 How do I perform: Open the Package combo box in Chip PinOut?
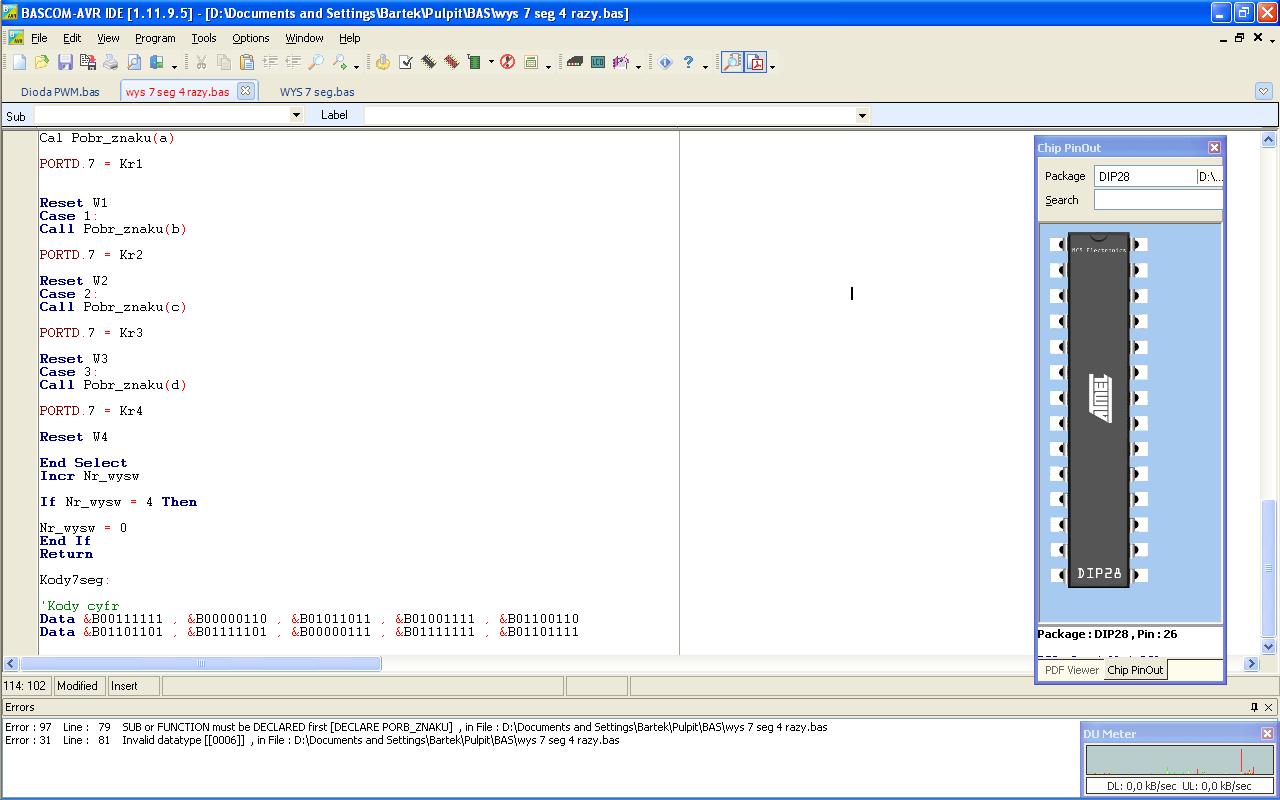tap(1159, 176)
